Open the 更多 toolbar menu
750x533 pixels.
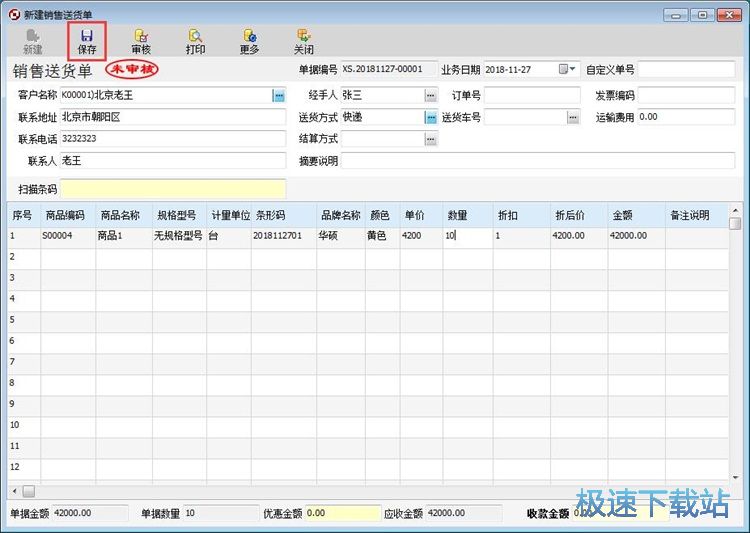249,42
